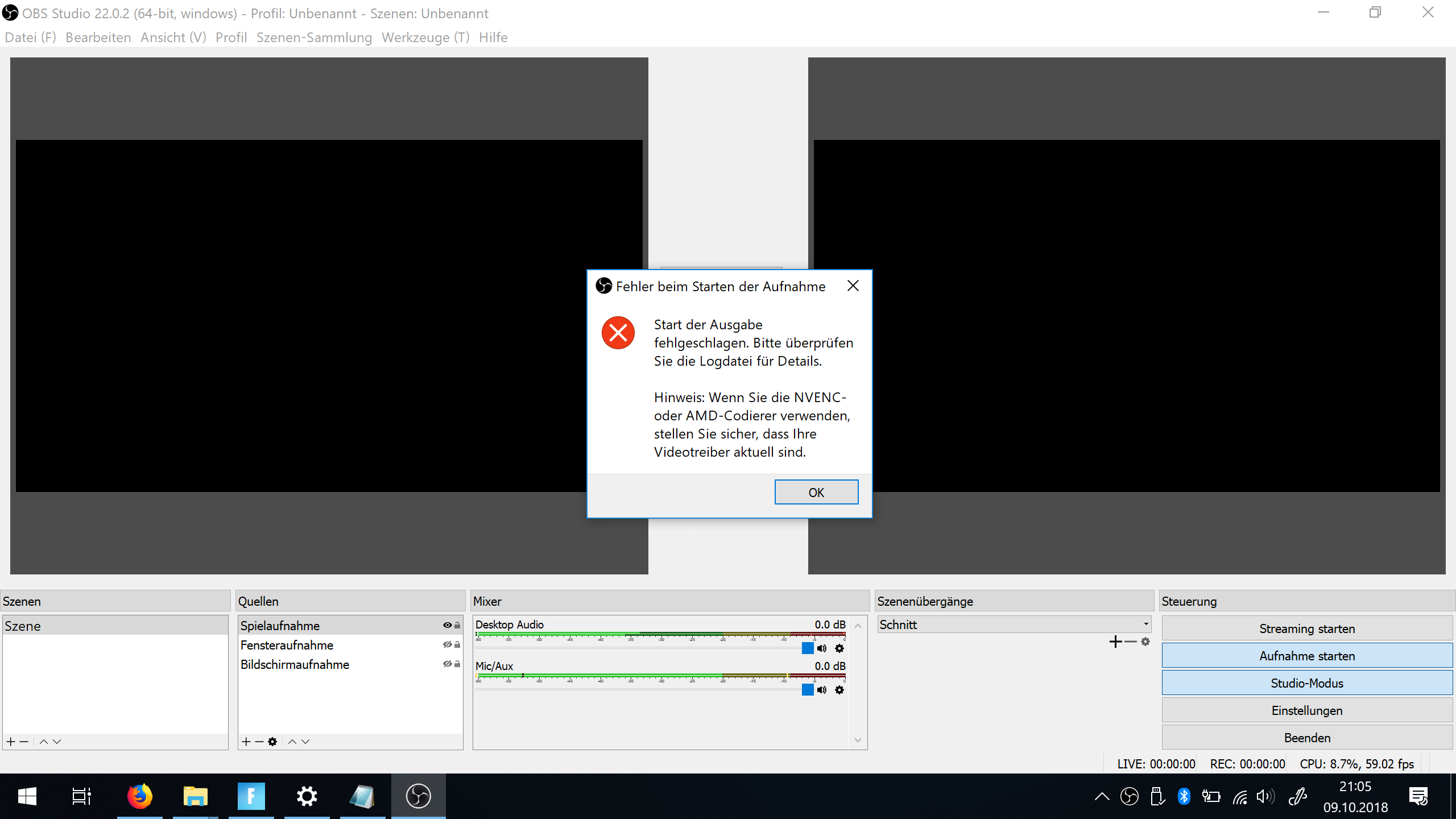Confirm the error dialog with OK
The height and width of the screenshot is (819, 1456).
click(816, 492)
